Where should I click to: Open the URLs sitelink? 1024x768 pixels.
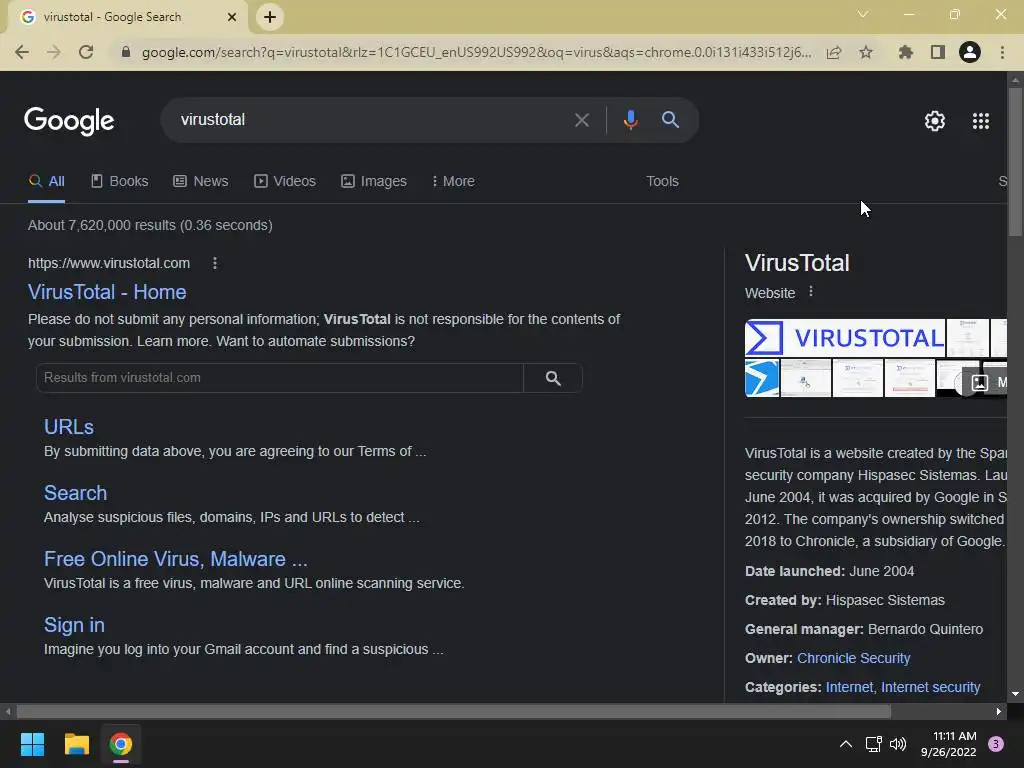coord(69,427)
